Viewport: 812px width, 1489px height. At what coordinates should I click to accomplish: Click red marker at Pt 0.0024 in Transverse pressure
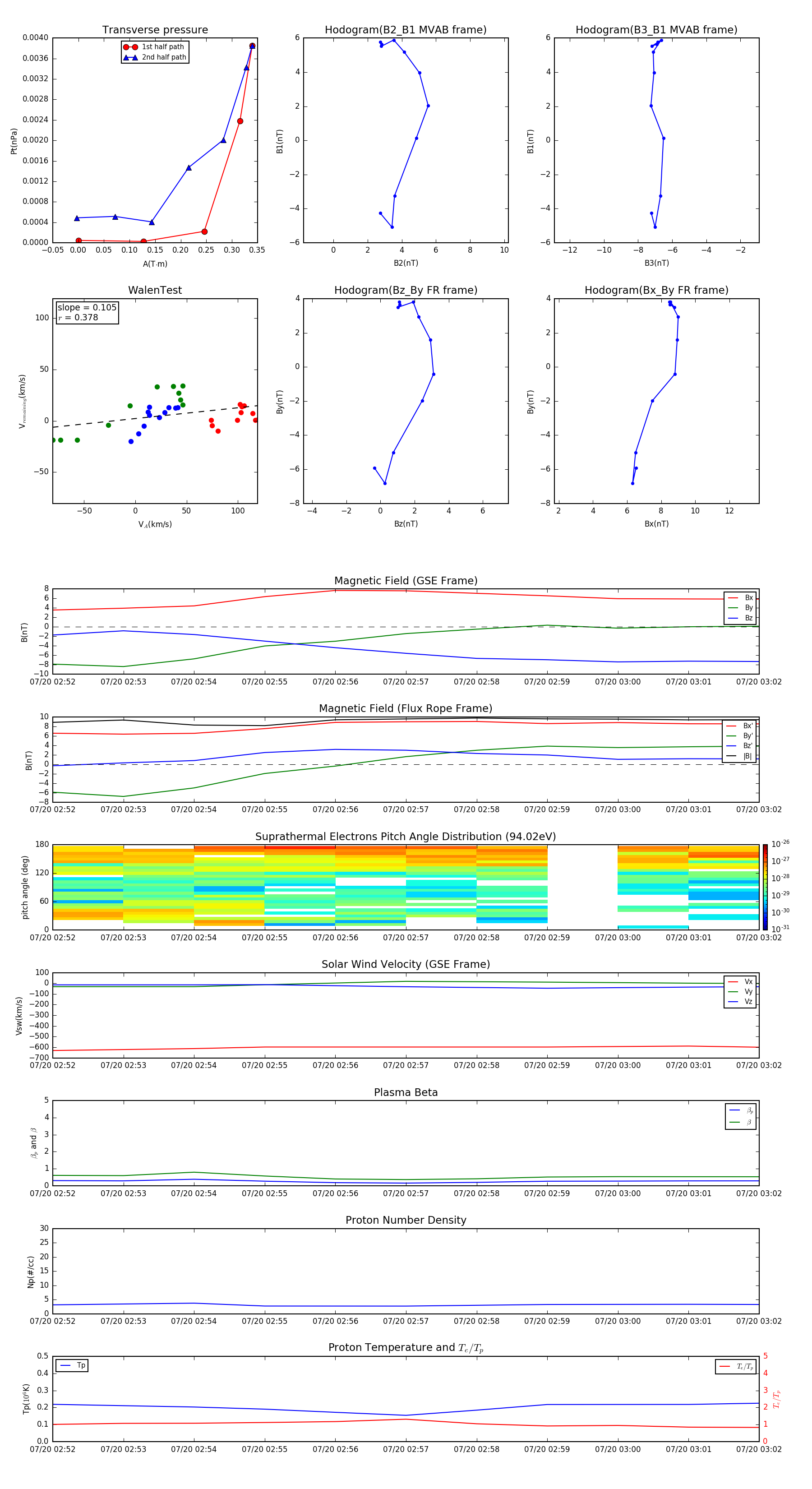coord(240,121)
